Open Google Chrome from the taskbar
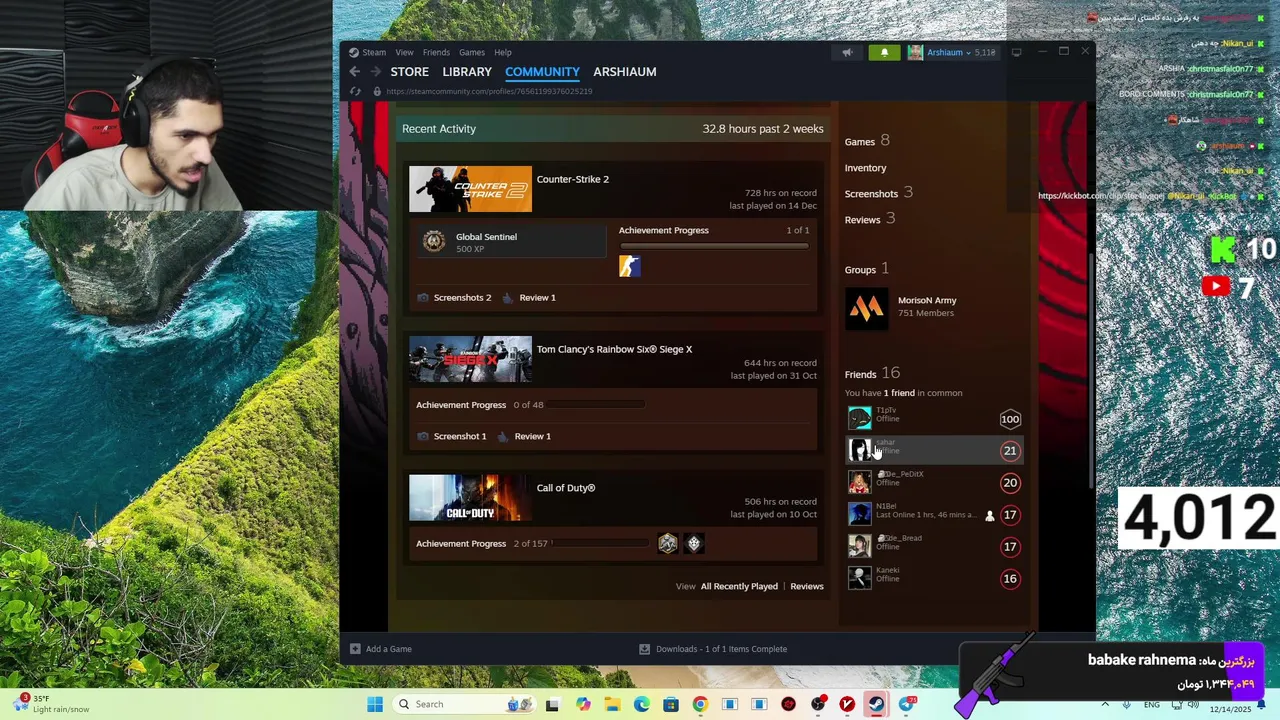Viewport: 1280px width, 720px height. pos(700,704)
